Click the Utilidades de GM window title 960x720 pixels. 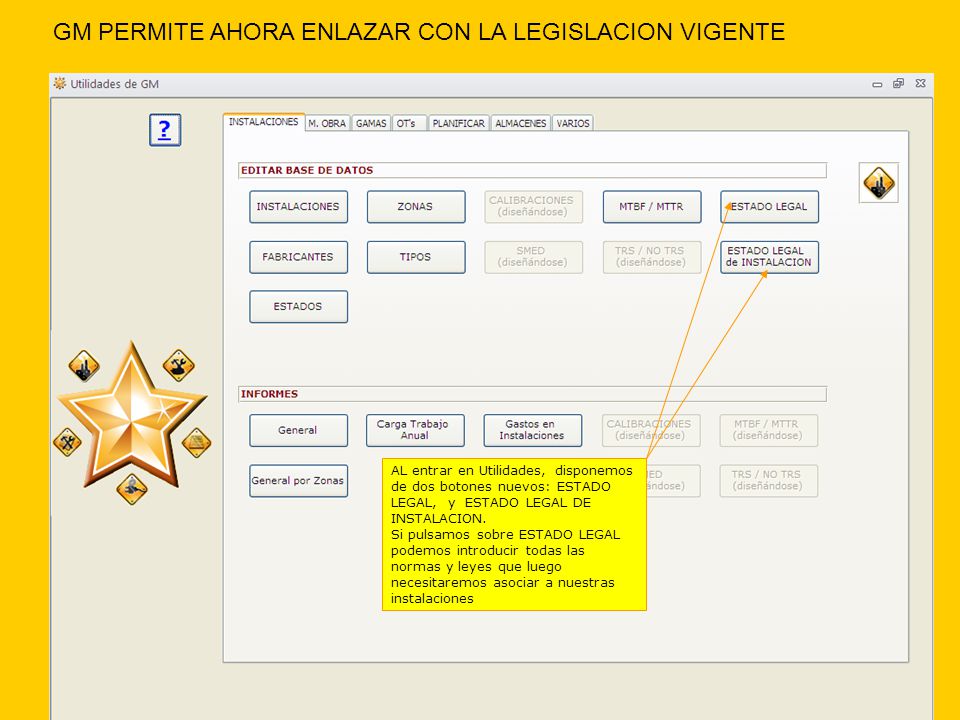[114, 84]
